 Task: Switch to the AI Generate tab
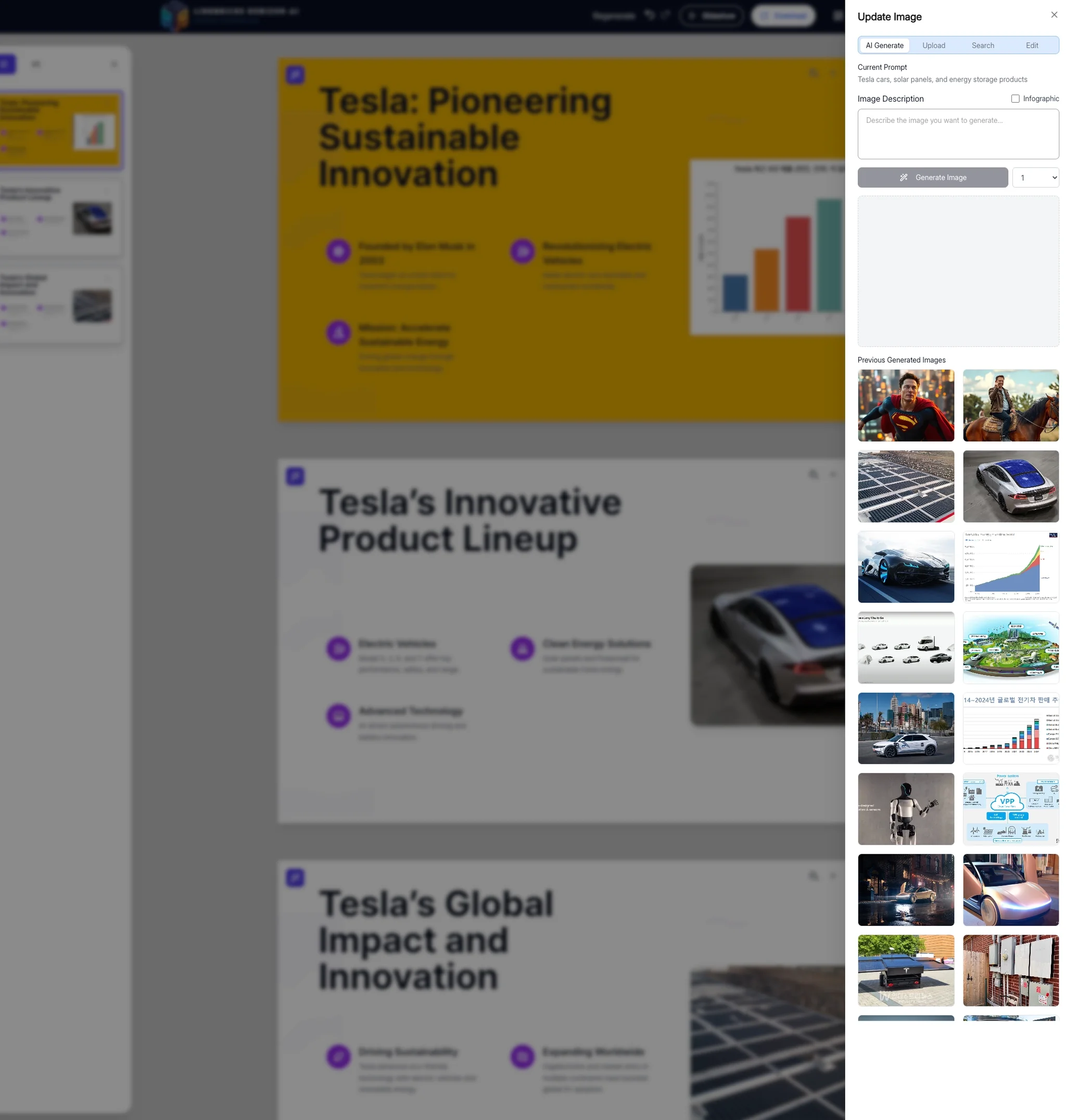(884, 45)
